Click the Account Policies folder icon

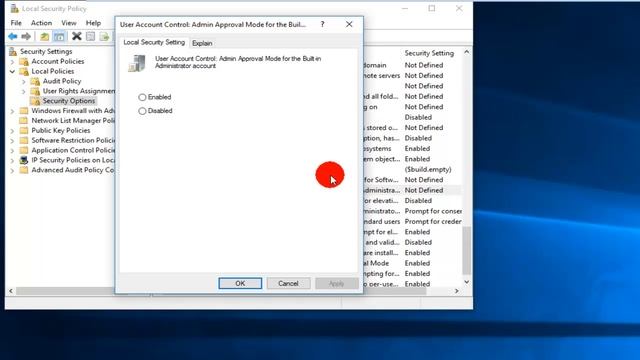24,61
